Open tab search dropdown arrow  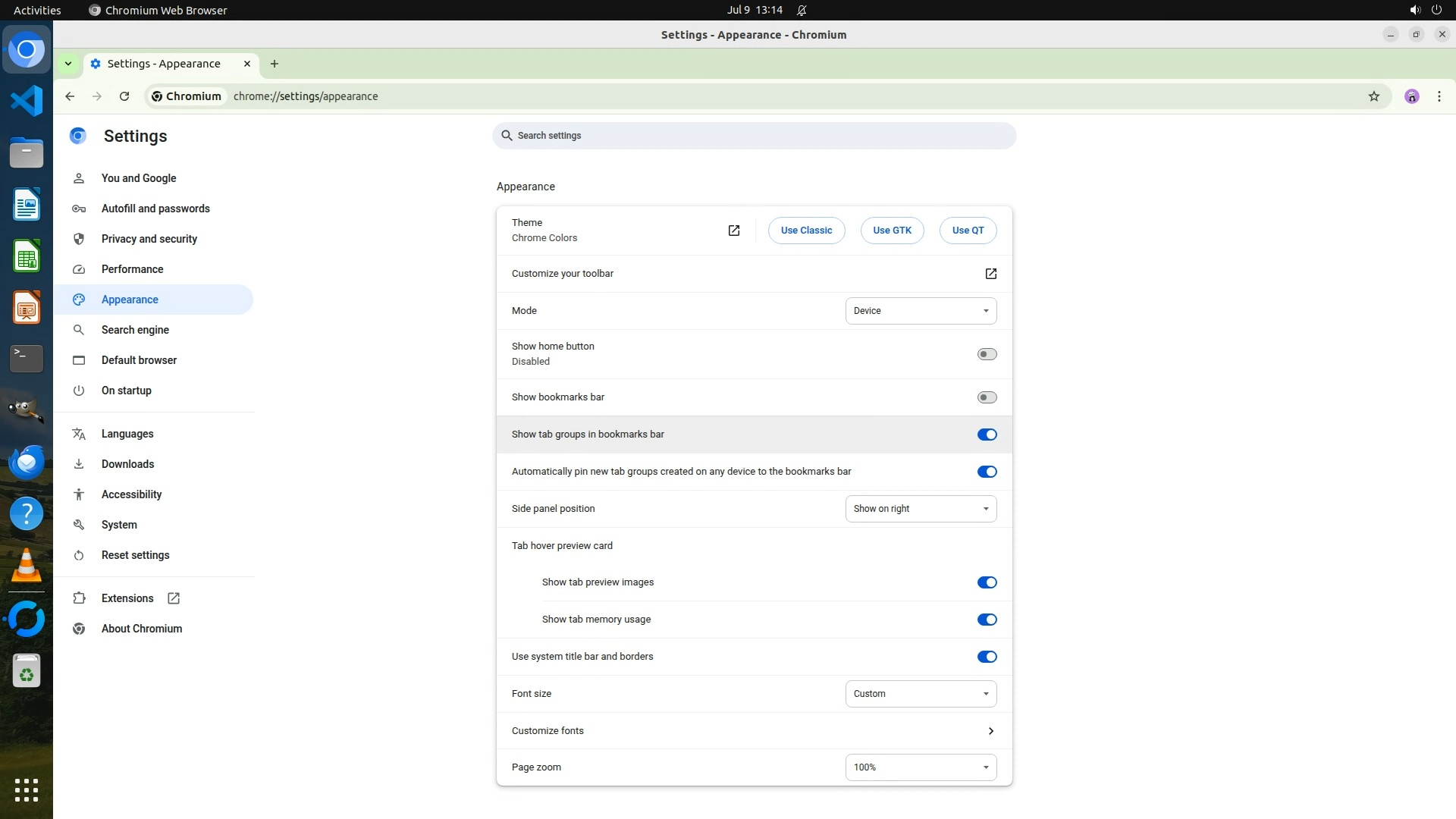click(68, 64)
